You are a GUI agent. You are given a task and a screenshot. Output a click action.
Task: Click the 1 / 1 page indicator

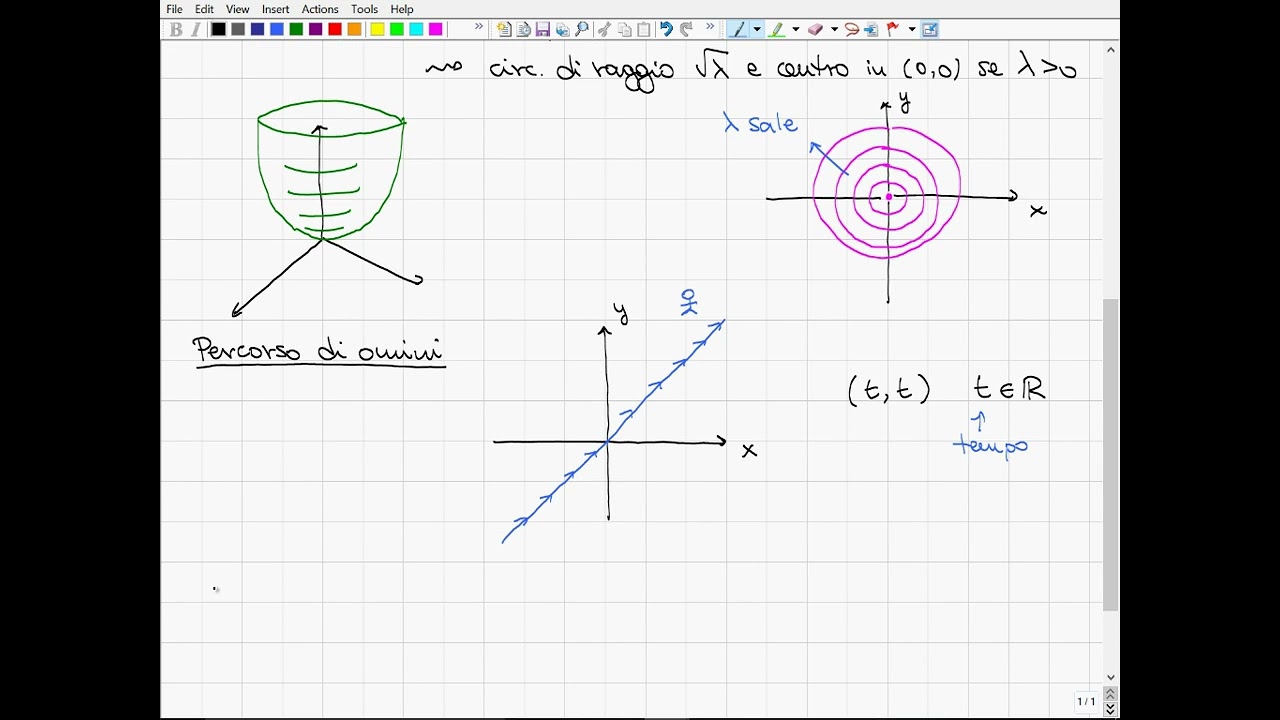1086,702
